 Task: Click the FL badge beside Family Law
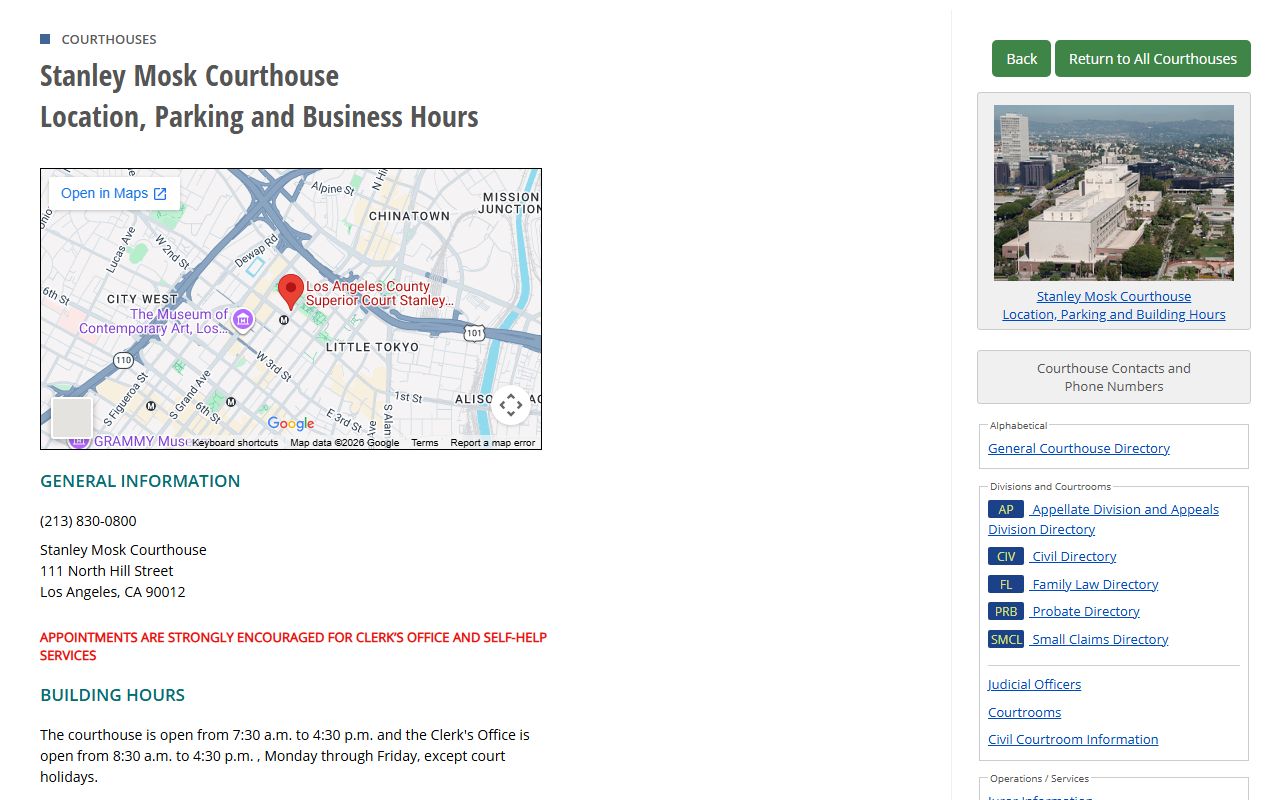click(x=1006, y=584)
